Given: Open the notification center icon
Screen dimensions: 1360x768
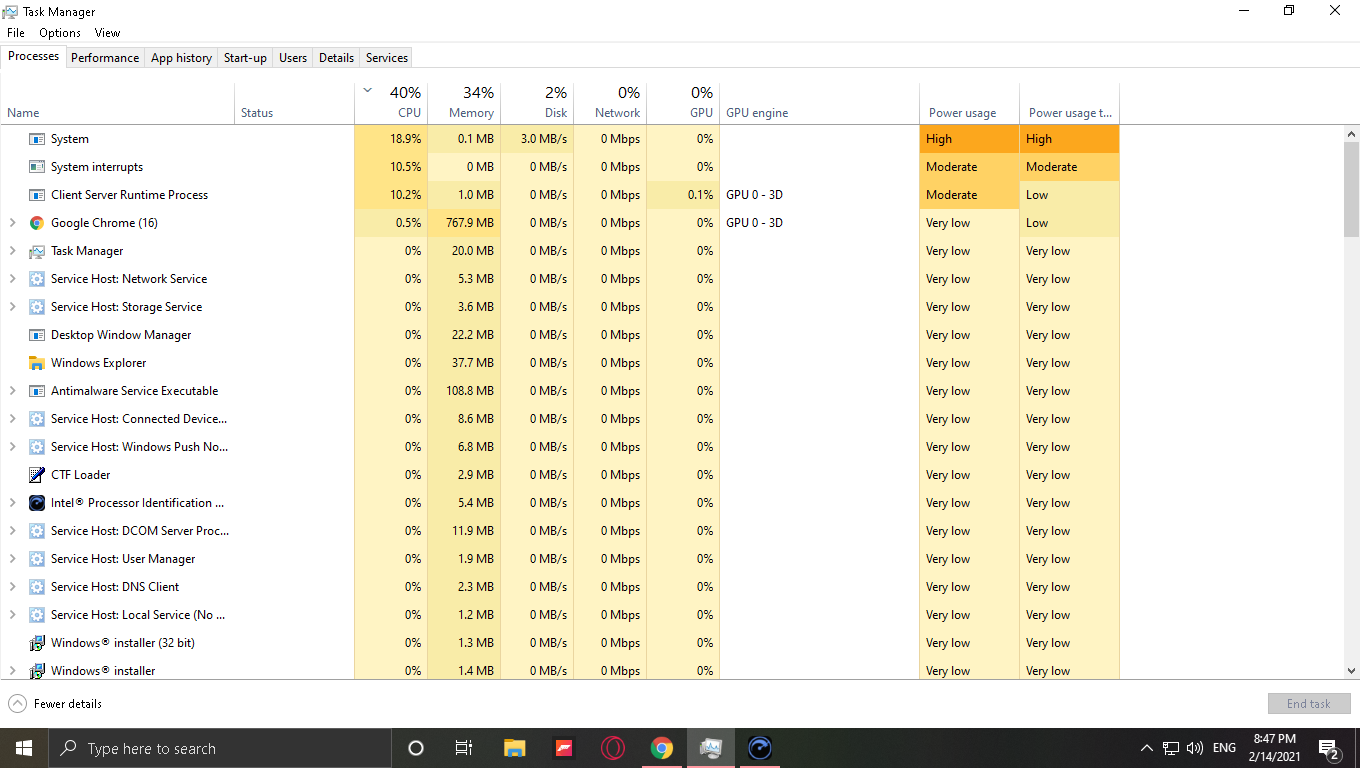Looking at the screenshot, I should click(1329, 748).
